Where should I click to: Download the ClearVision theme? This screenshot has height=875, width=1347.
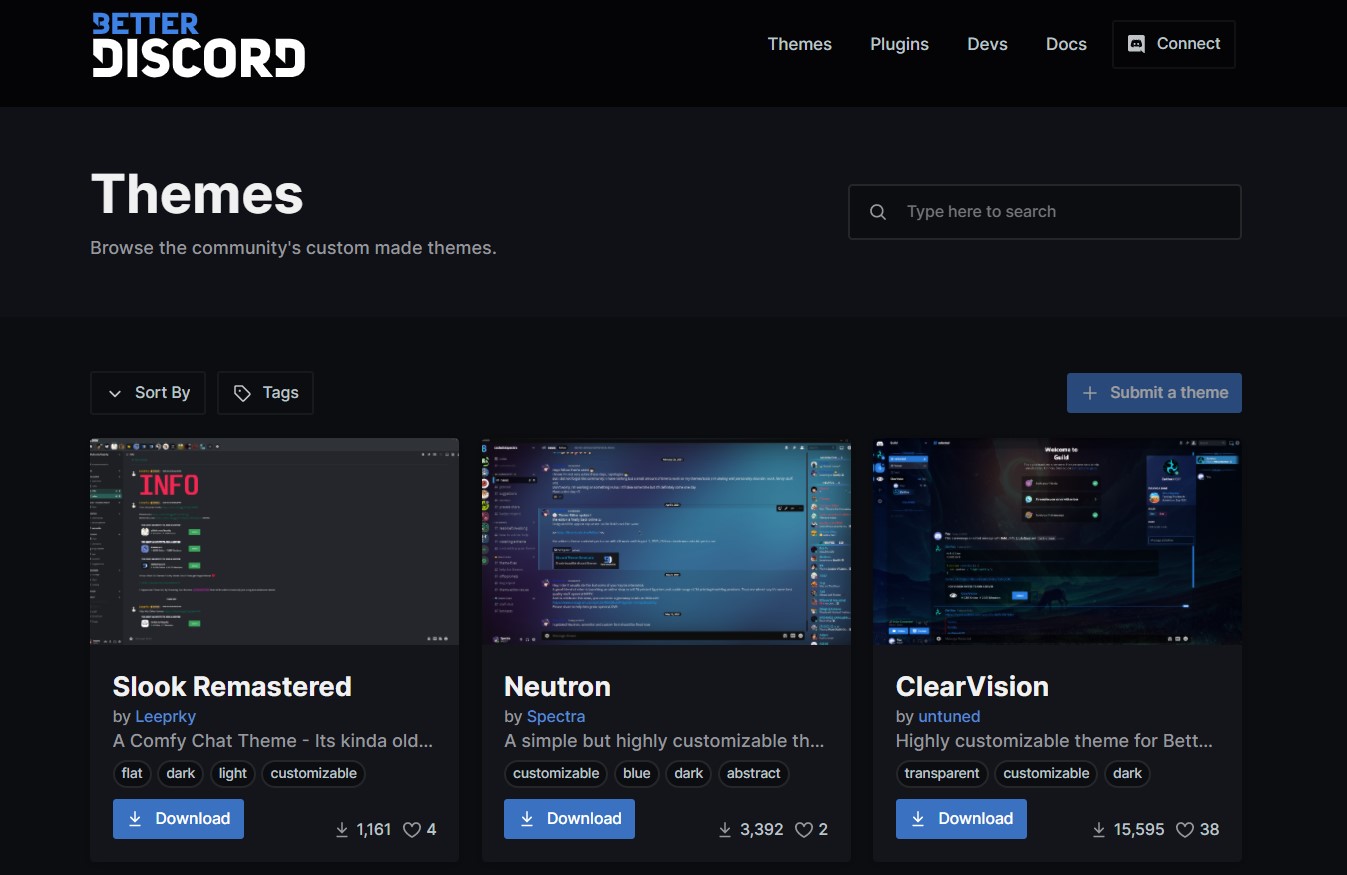click(x=961, y=818)
